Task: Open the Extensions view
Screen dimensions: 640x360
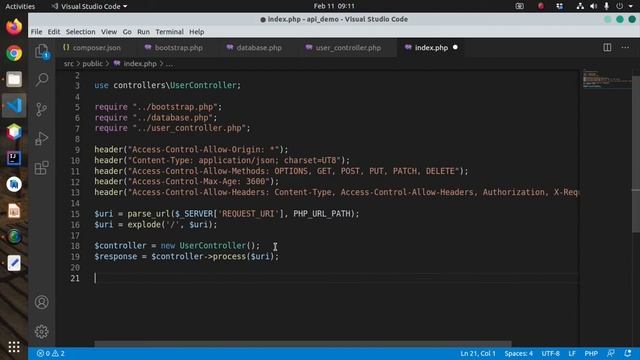Action: [x=42, y=168]
